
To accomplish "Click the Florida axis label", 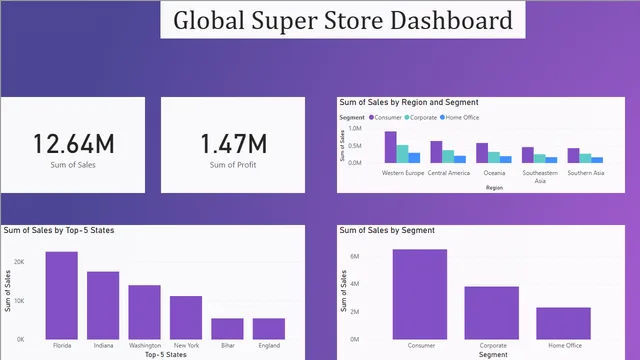I will [x=62, y=345].
